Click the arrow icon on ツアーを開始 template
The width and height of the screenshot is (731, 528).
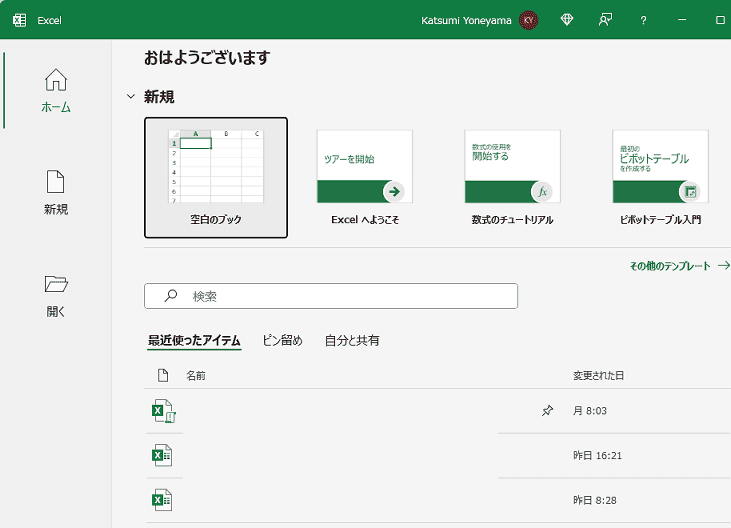(x=394, y=192)
